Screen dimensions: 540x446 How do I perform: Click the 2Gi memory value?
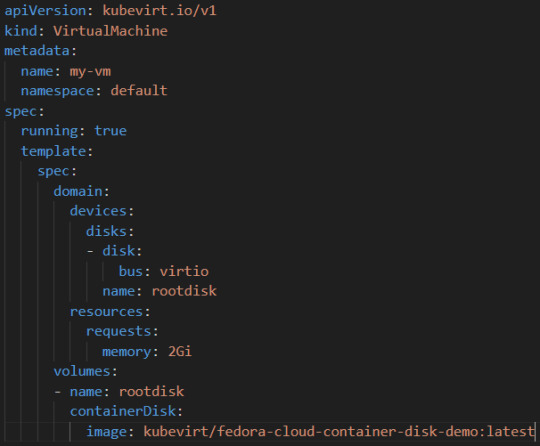tap(180, 352)
